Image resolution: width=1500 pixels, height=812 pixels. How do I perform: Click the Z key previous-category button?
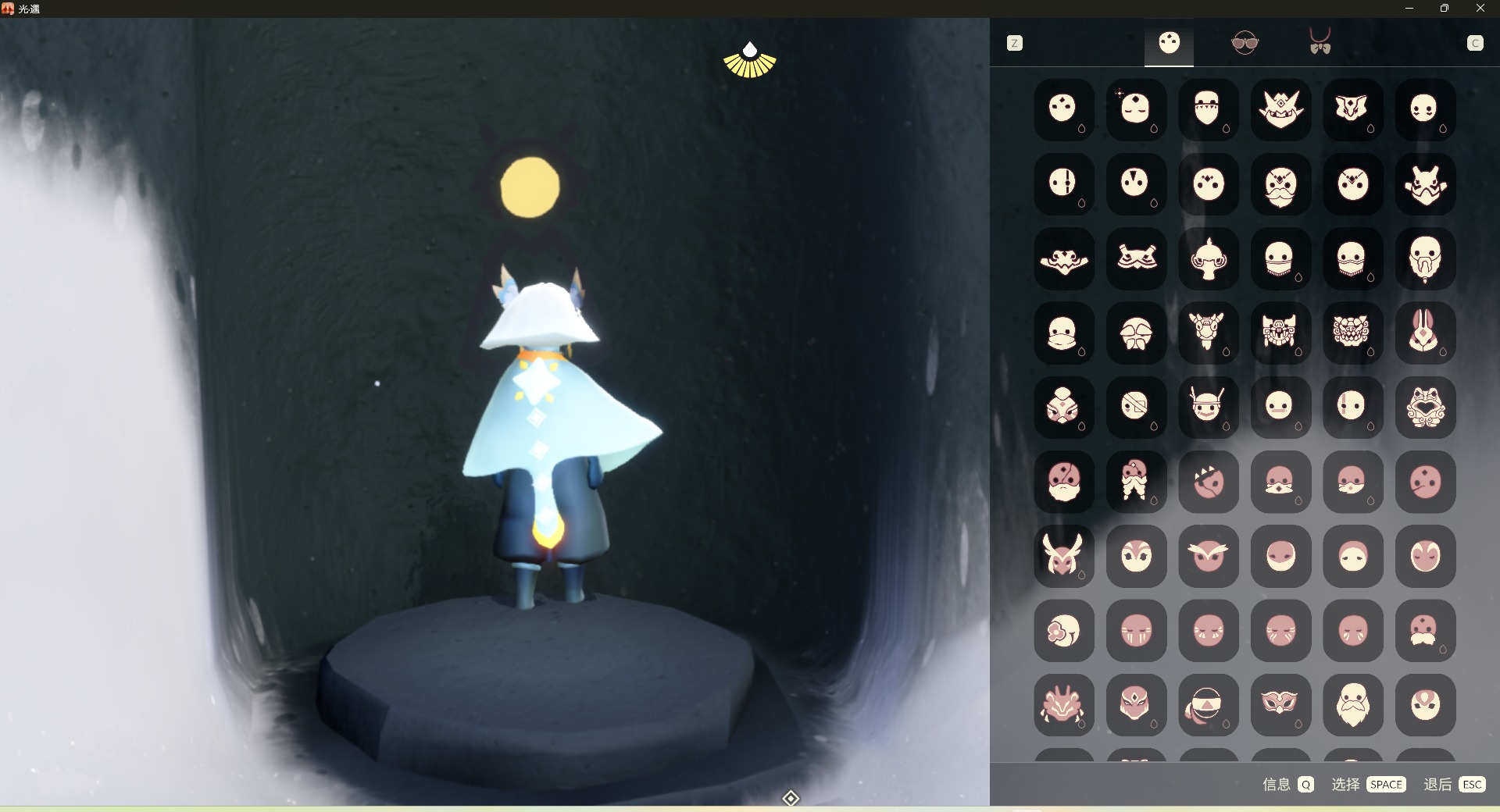click(1014, 44)
